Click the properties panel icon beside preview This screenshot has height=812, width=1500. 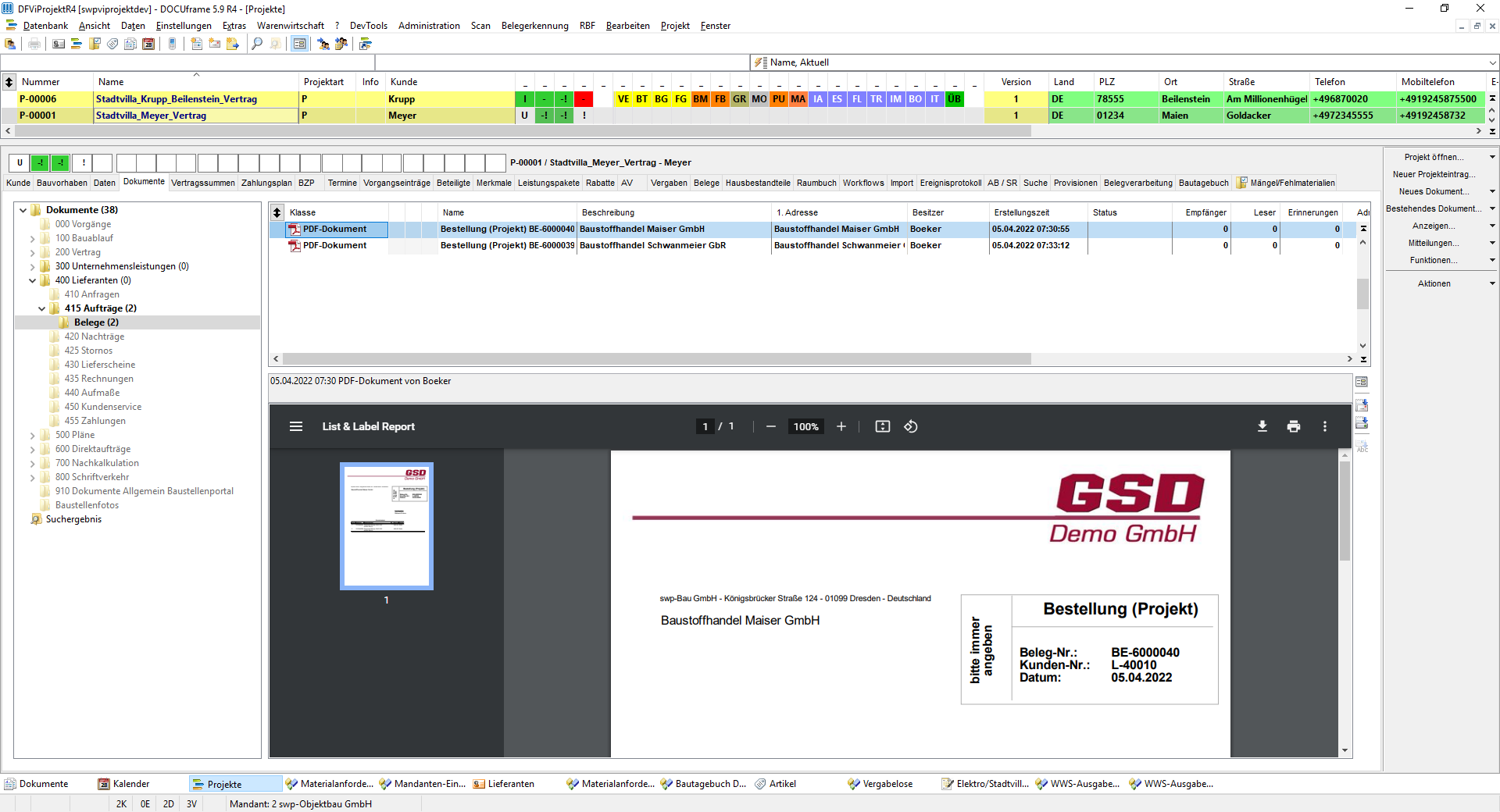(x=1362, y=382)
